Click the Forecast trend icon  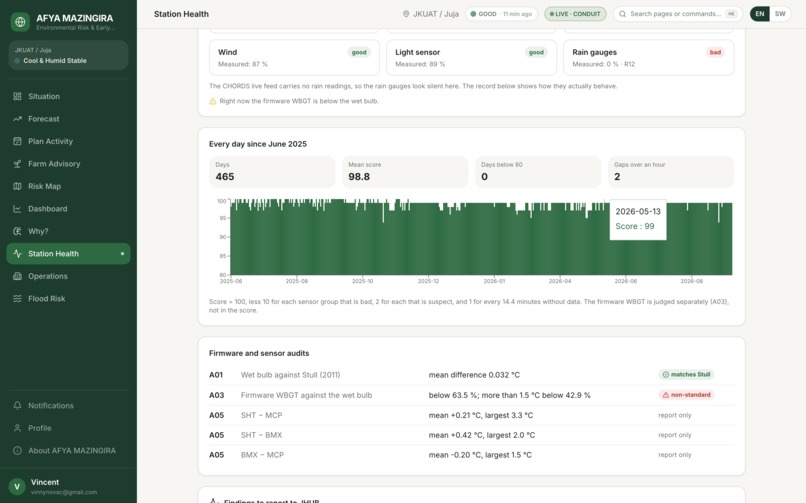17,119
